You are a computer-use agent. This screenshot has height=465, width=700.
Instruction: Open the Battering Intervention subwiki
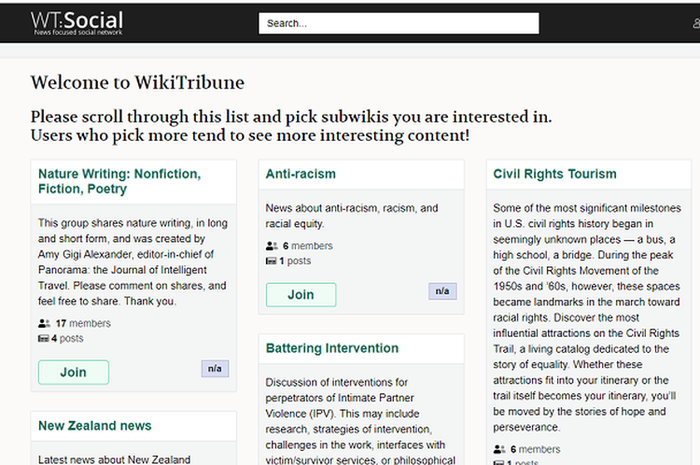point(332,348)
